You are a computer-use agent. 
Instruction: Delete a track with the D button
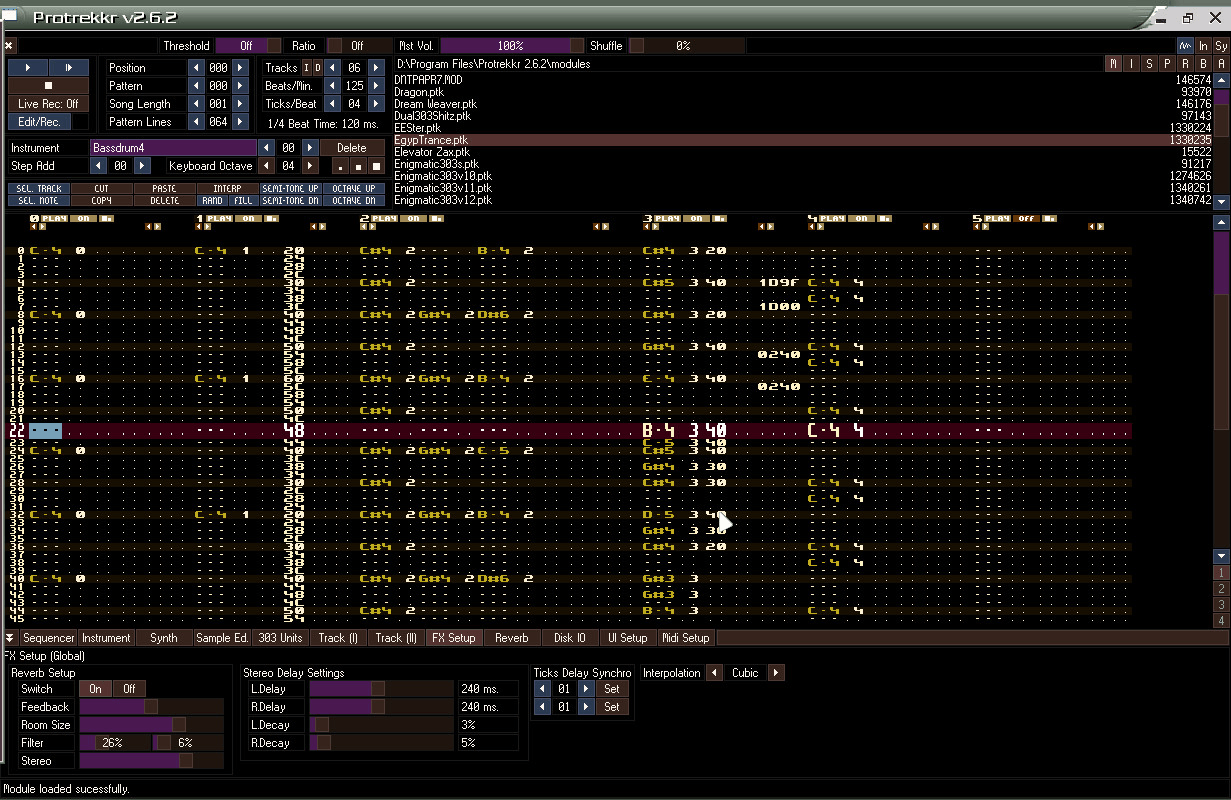(x=318, y=68)
